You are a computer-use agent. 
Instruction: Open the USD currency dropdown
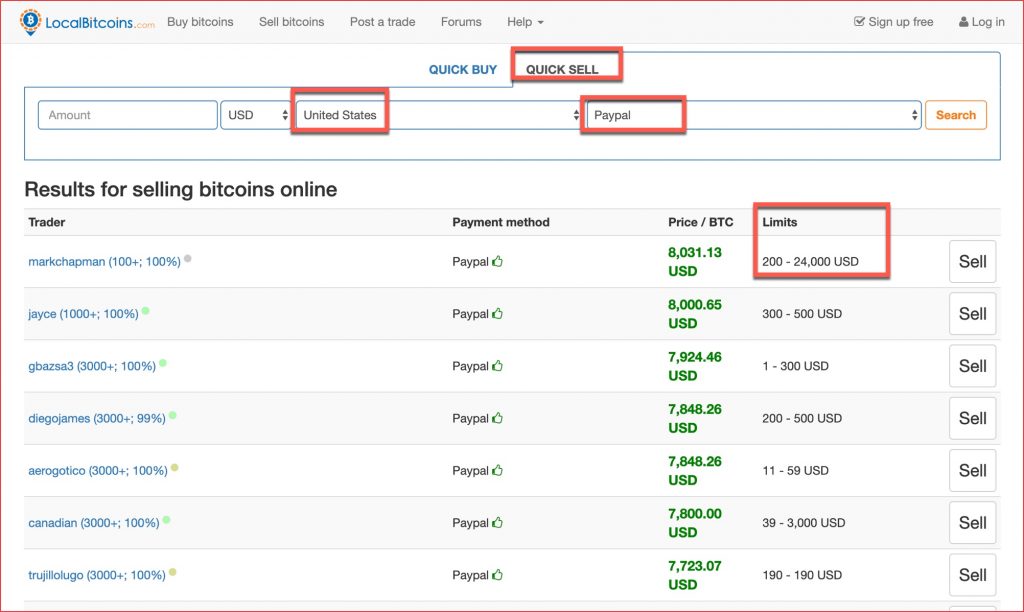pos(256,115)
